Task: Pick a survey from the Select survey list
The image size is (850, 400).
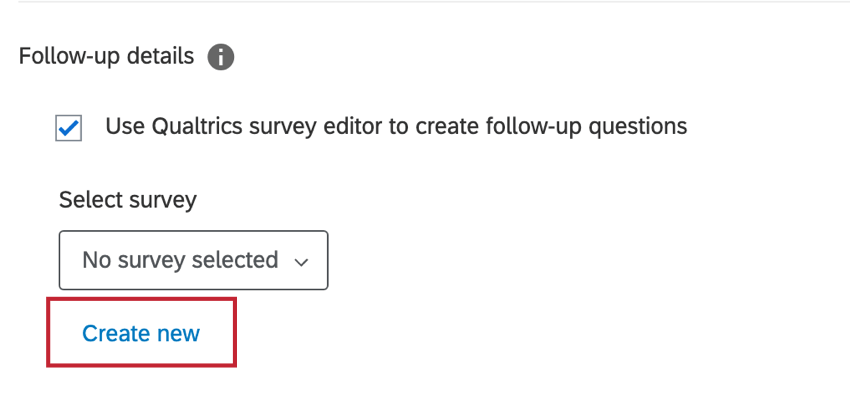Action: (x=193, y=261)
